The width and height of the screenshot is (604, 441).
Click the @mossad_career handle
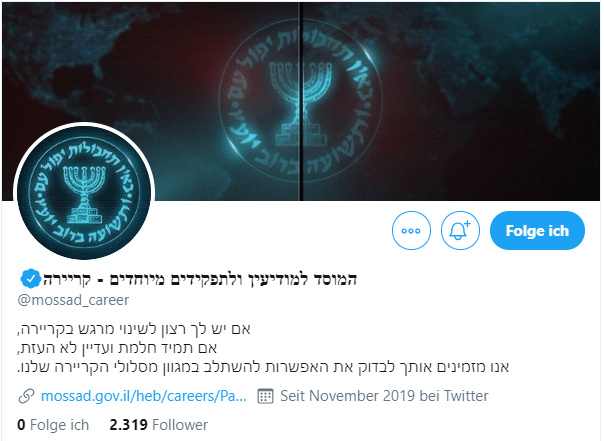coord(73,300)
